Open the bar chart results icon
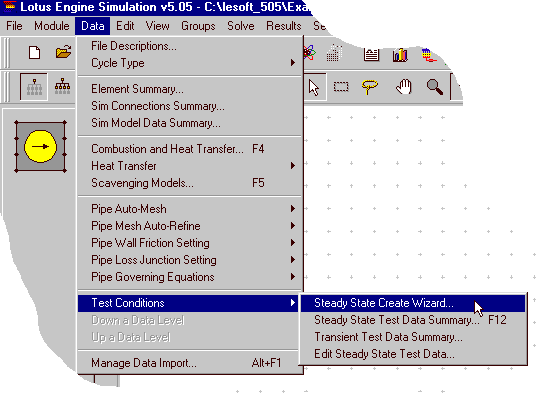Screen dimensions: 546x400 pyautogui.click(x=400, y=55)
